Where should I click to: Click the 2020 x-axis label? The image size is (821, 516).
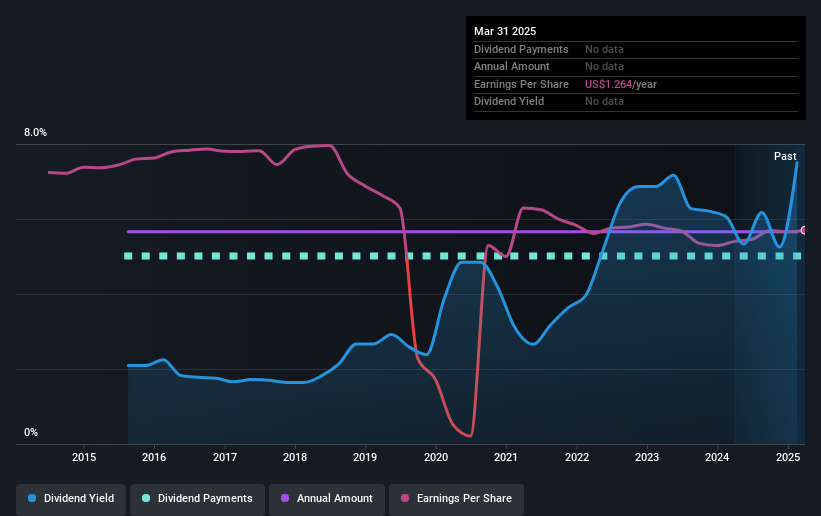[436, 457]
